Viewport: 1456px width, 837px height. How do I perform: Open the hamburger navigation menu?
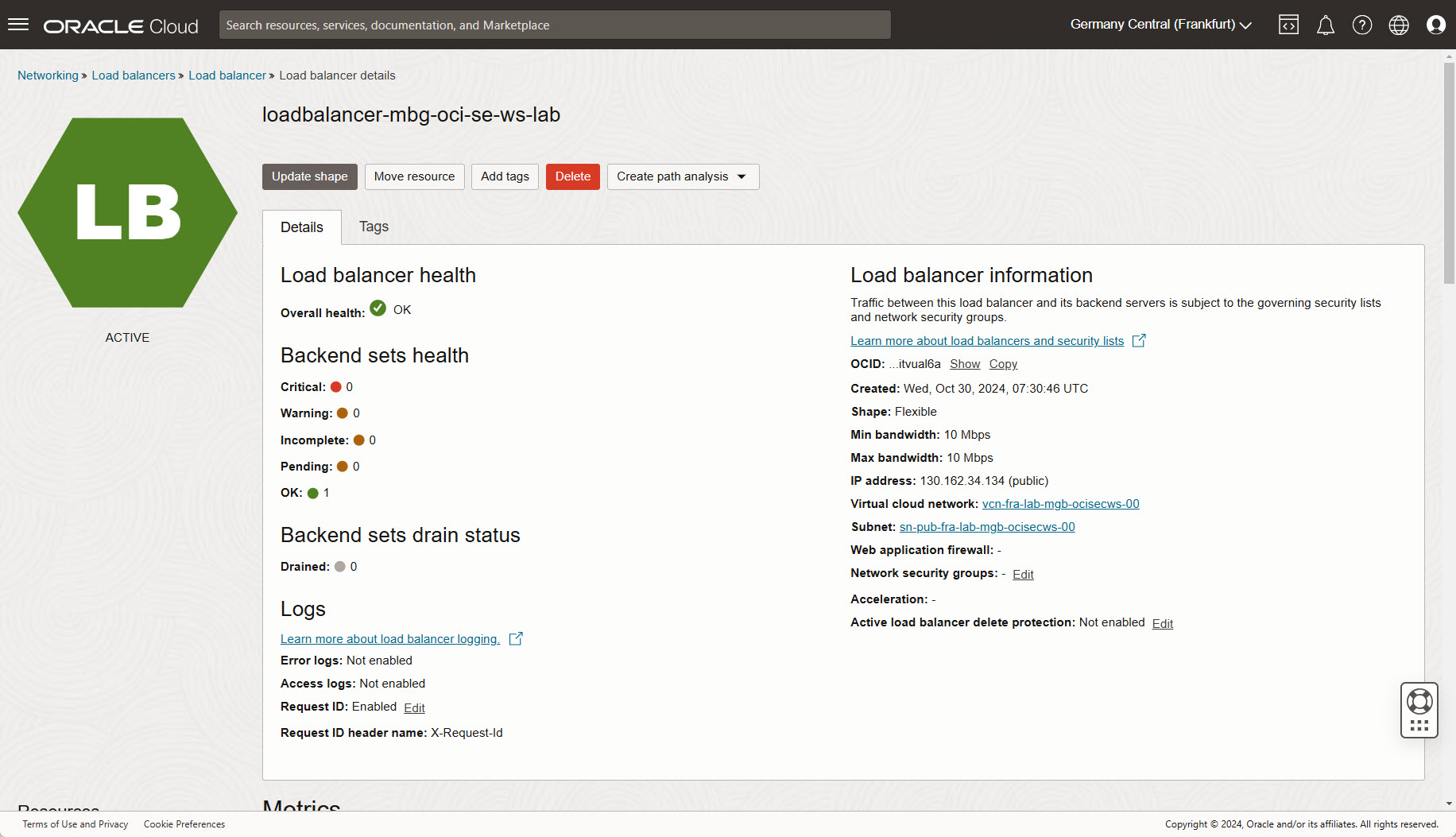(18, 25)
